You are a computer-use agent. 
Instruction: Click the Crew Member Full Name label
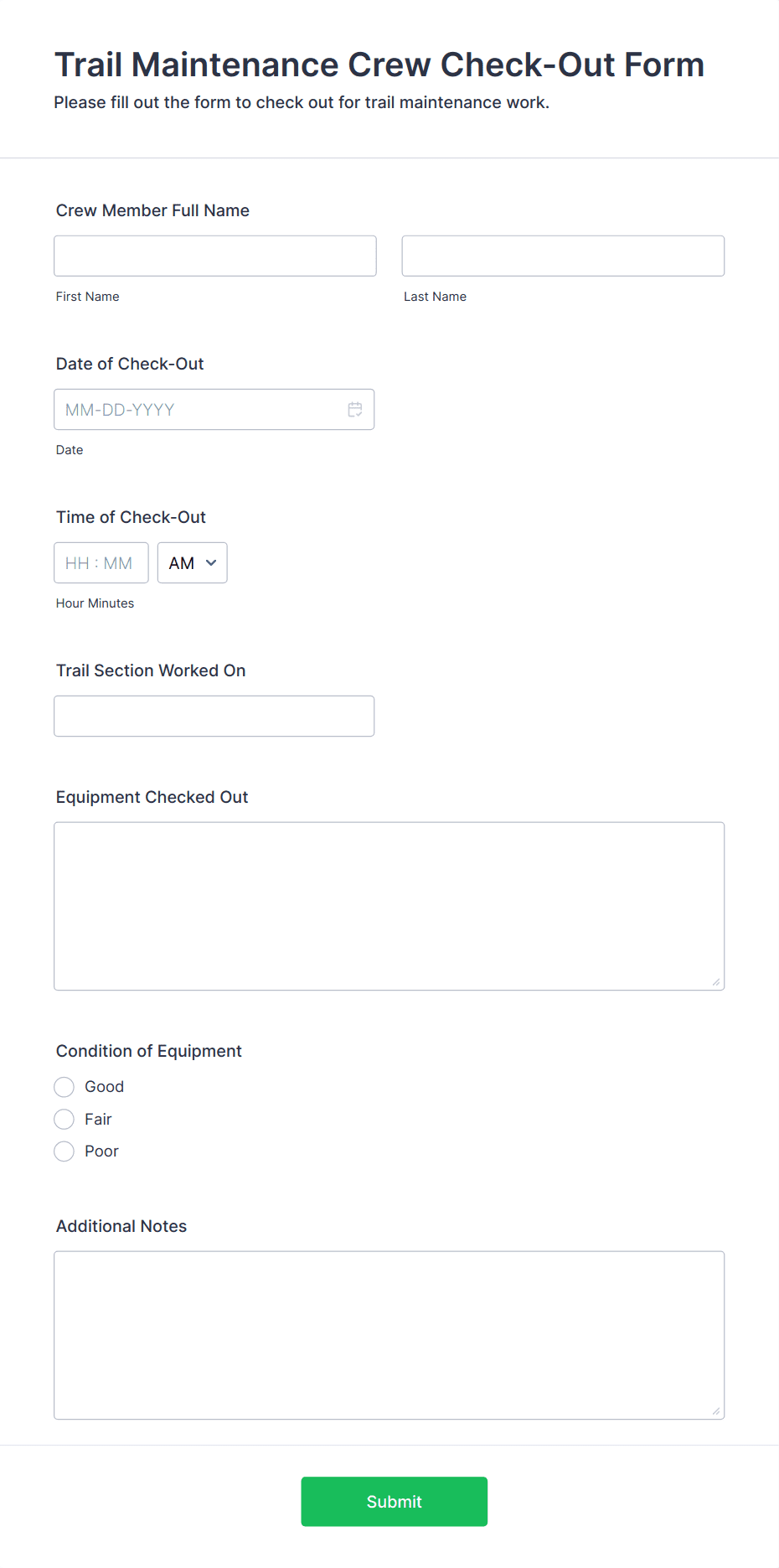pos(152,210)
